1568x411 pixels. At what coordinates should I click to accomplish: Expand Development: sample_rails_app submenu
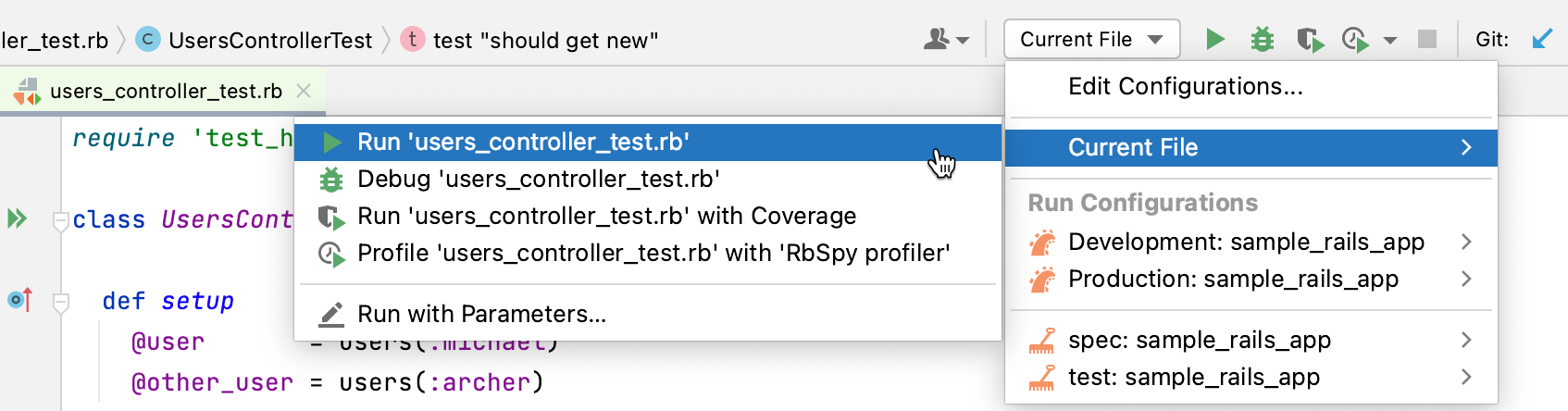1465,242
